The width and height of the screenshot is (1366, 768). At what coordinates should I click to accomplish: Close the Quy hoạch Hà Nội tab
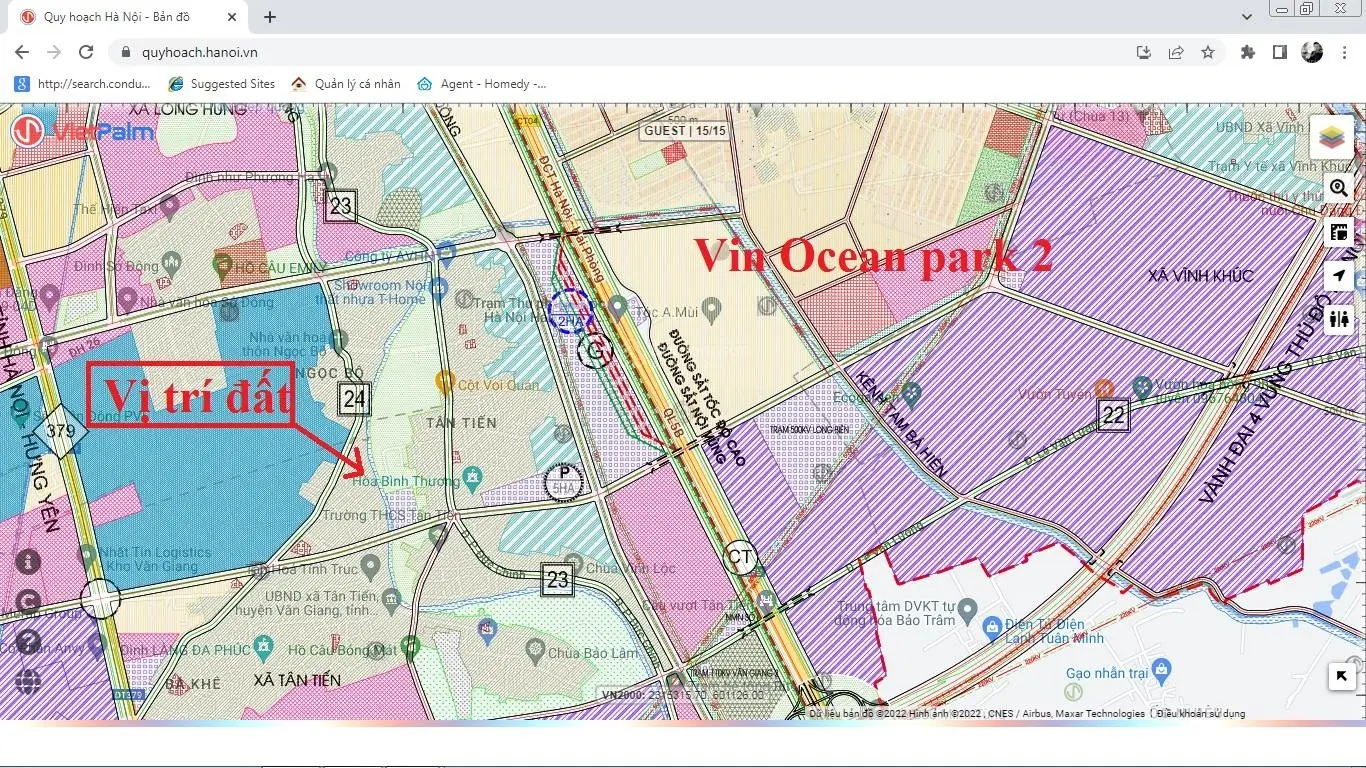tap(232, 17)
